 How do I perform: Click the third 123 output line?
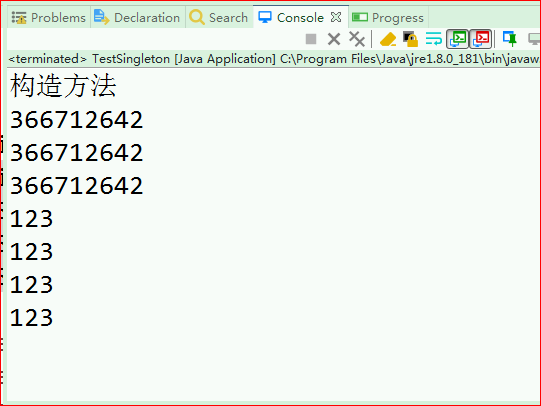31,285
